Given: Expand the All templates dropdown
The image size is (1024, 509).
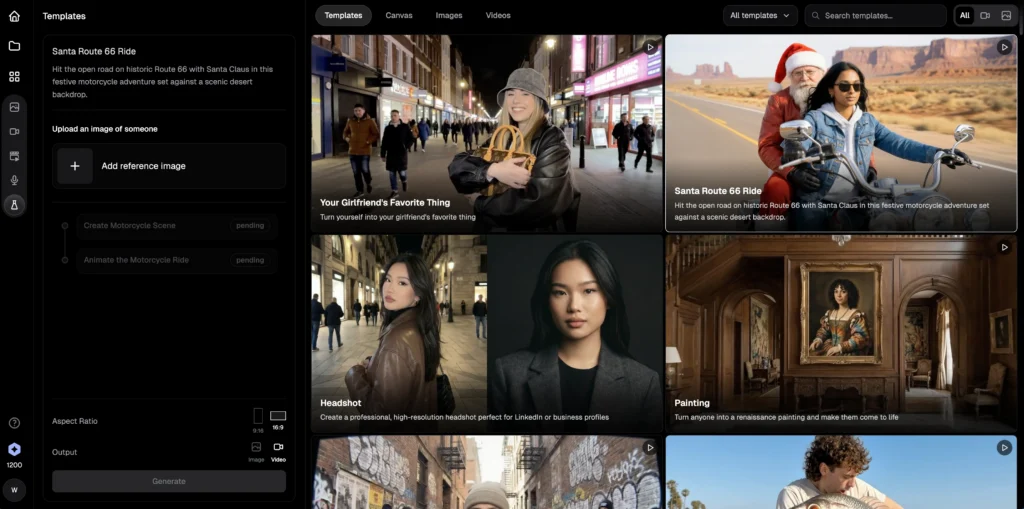Looking at the screenshot, I should pos(761,16).
